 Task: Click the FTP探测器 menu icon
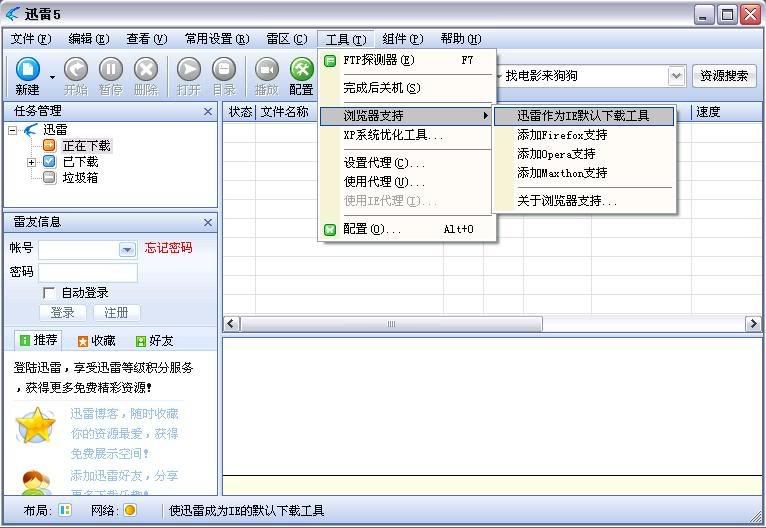tap(330, 61)
